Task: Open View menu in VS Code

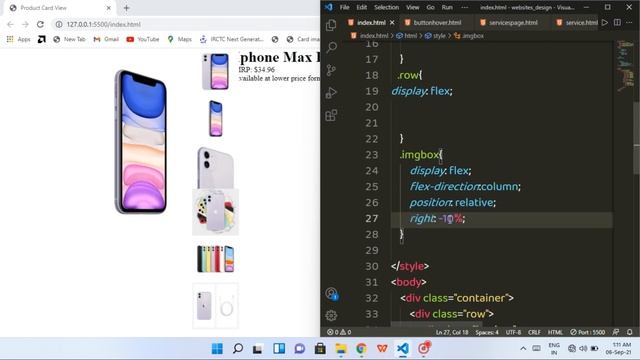Action: [412, 7]
